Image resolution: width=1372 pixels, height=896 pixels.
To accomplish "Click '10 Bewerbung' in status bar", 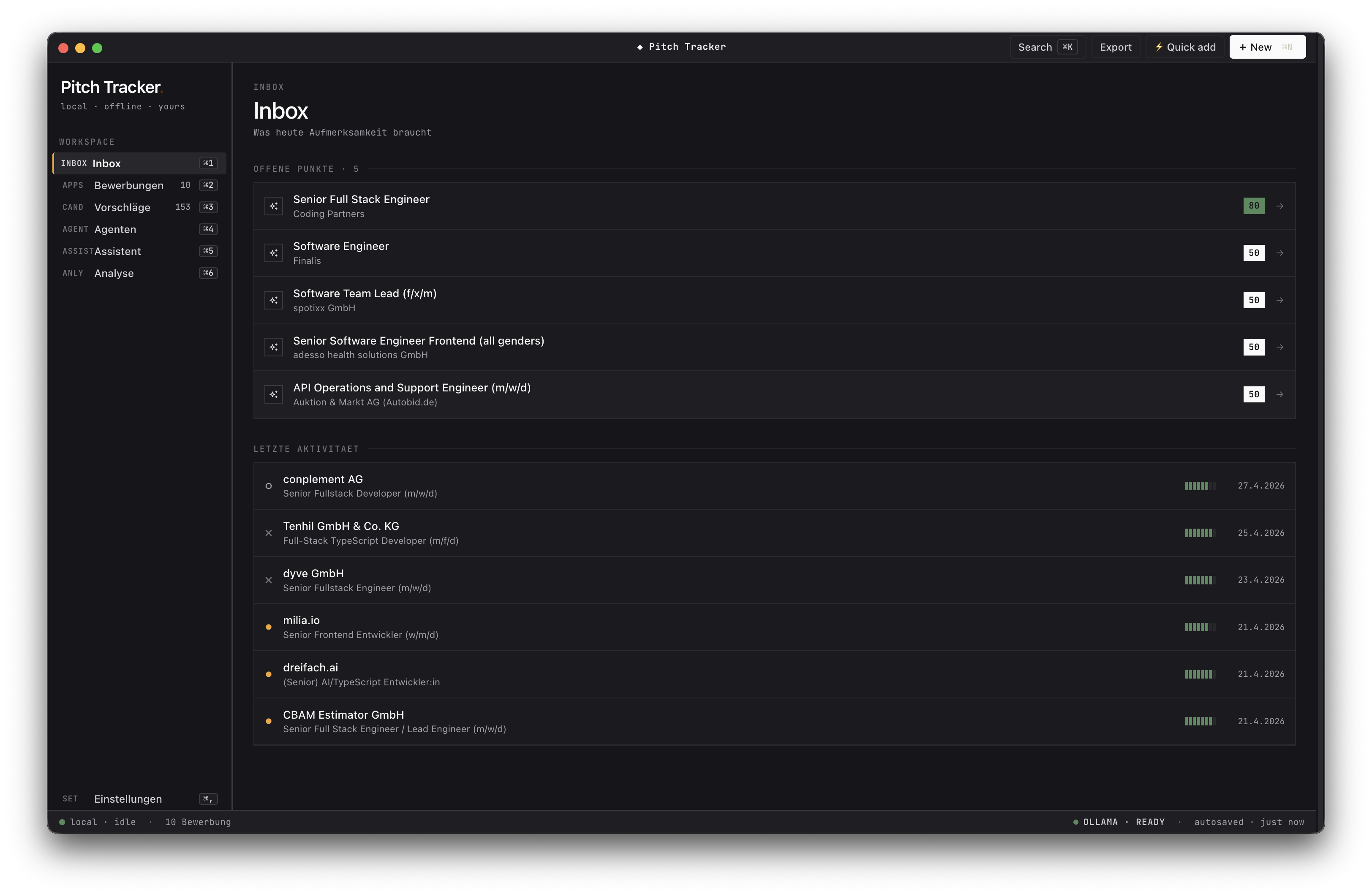I will click(198, 822).
